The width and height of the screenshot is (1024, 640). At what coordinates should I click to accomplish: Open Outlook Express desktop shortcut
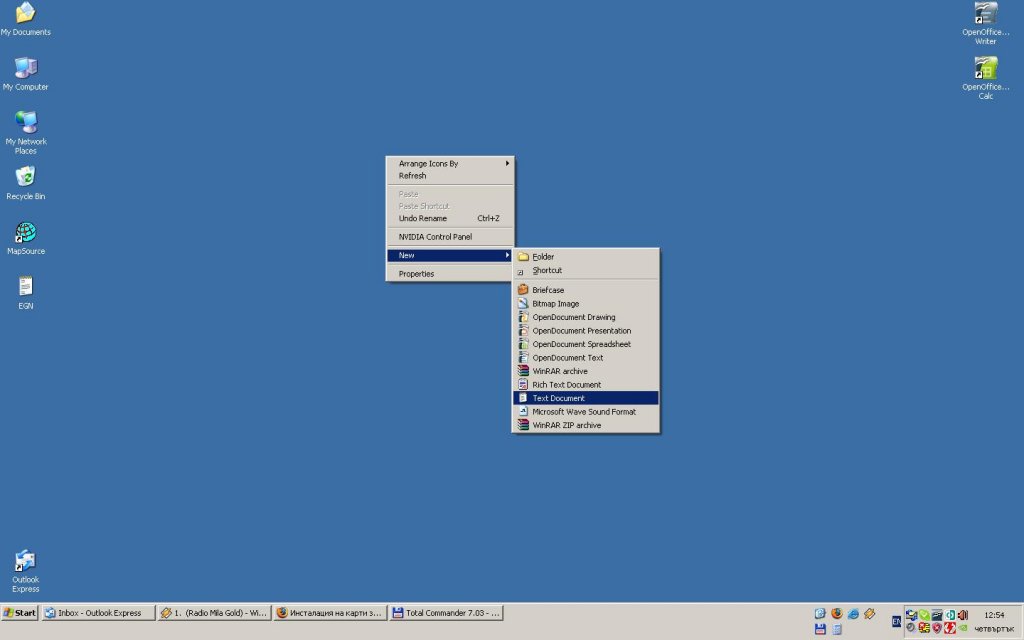click(25, 562)
